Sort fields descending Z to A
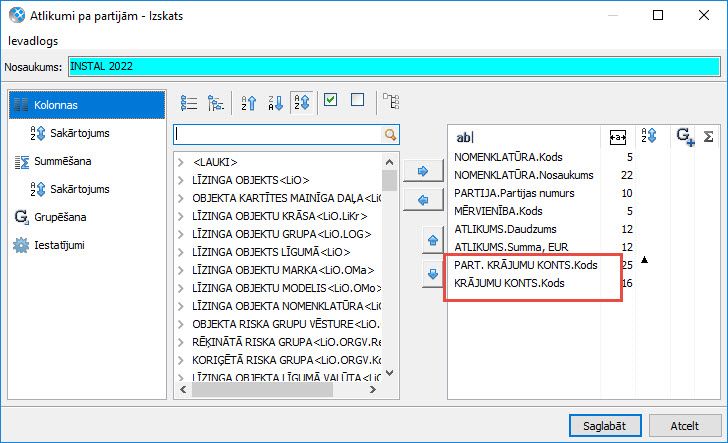This screenshot has width=728, height=443. tap(276, 103)
